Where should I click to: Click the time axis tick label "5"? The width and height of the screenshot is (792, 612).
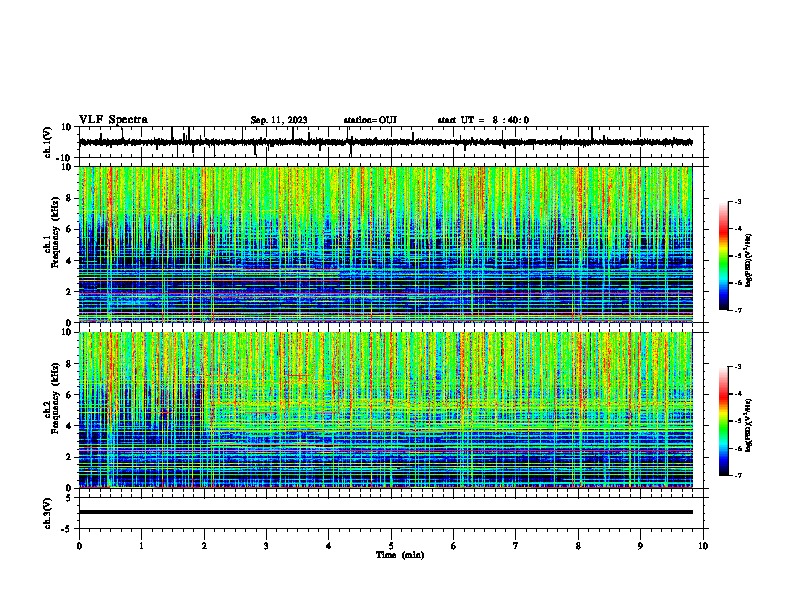point(391,546)
